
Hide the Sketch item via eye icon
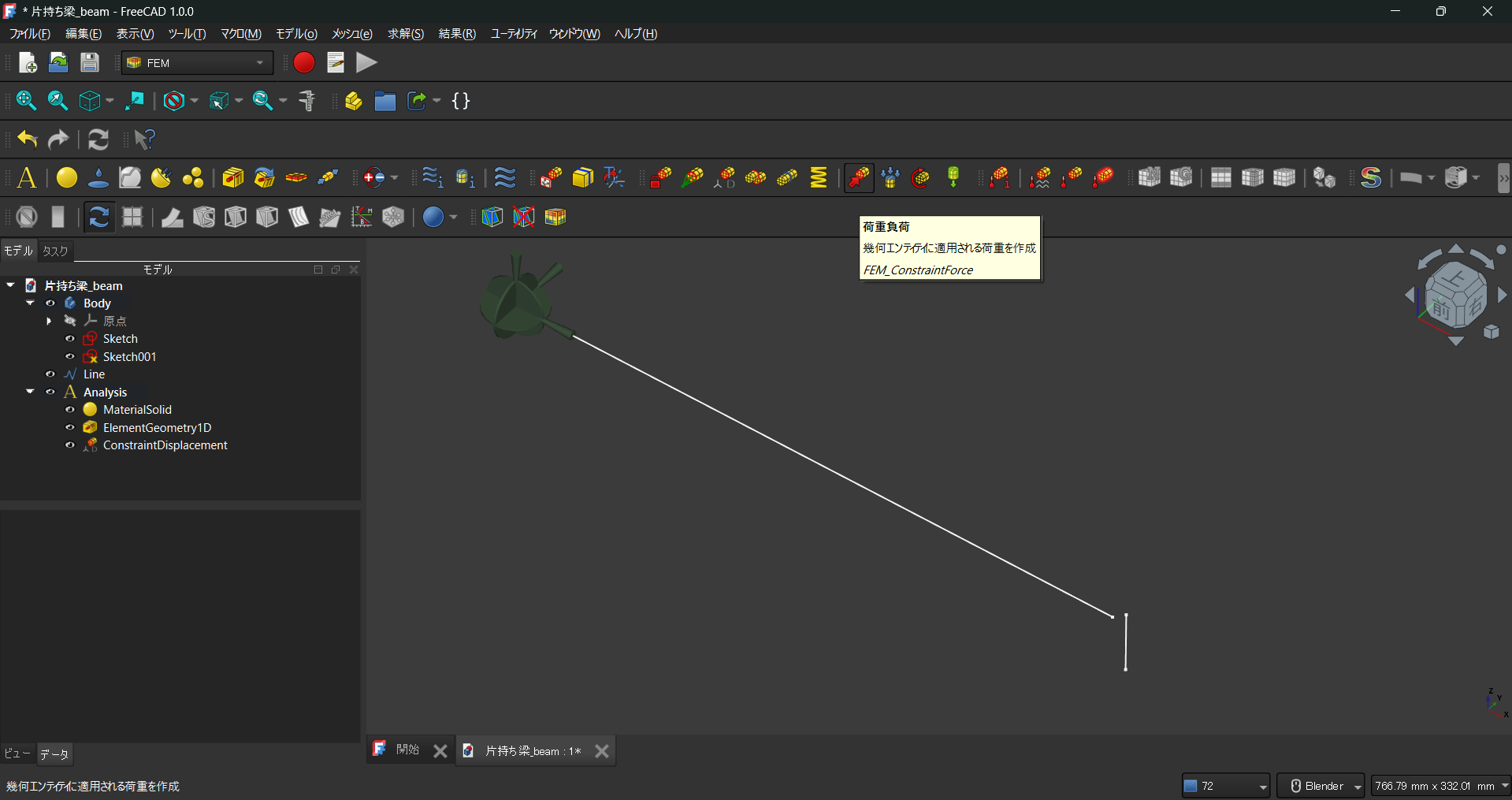[70, 339]
